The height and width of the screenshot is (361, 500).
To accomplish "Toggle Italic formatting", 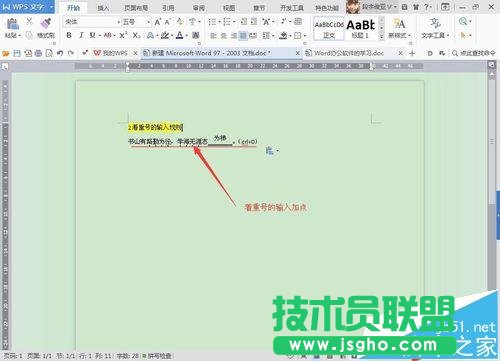I will 81,35.
